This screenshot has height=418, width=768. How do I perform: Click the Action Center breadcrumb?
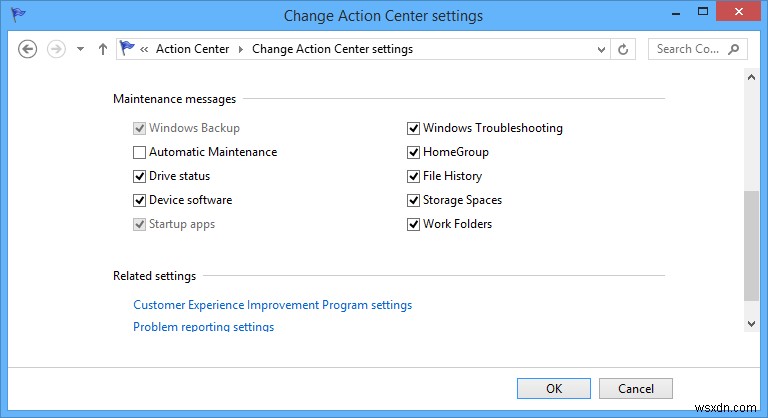[192, 49]
